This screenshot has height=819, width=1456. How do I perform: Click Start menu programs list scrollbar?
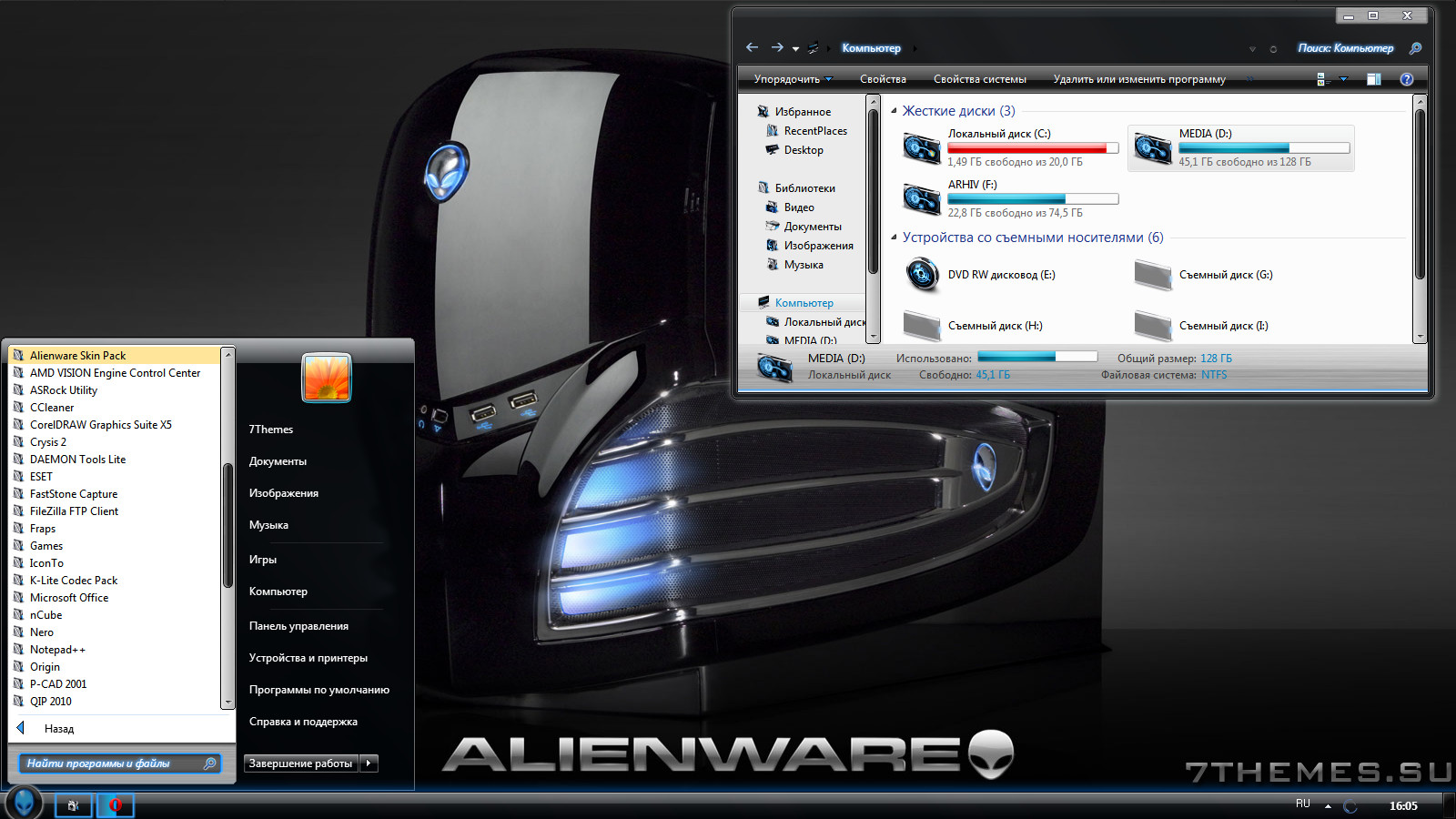[x=228, y=525]
